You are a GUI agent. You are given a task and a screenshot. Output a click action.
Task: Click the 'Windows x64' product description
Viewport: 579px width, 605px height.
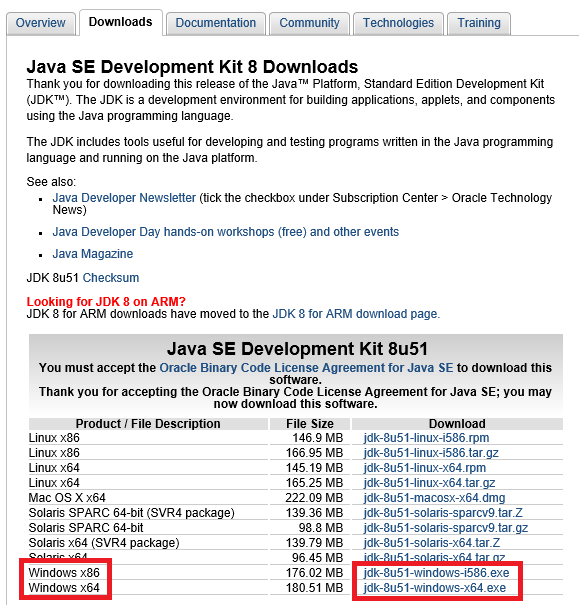[64, 588]
